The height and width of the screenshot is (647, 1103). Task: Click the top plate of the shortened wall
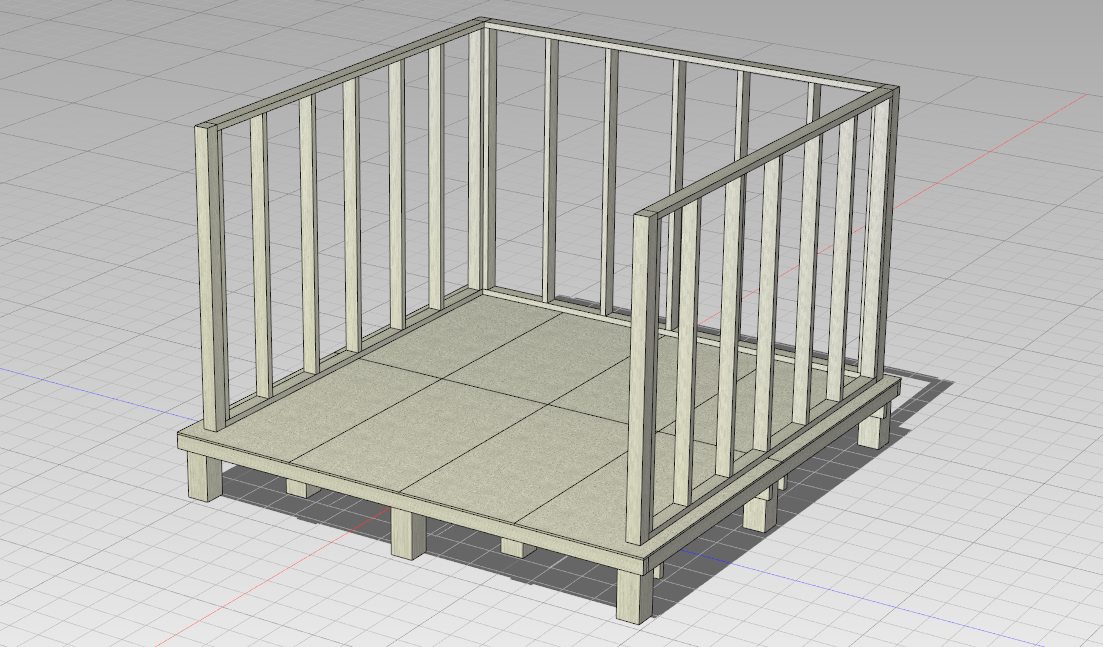point(767,150)
